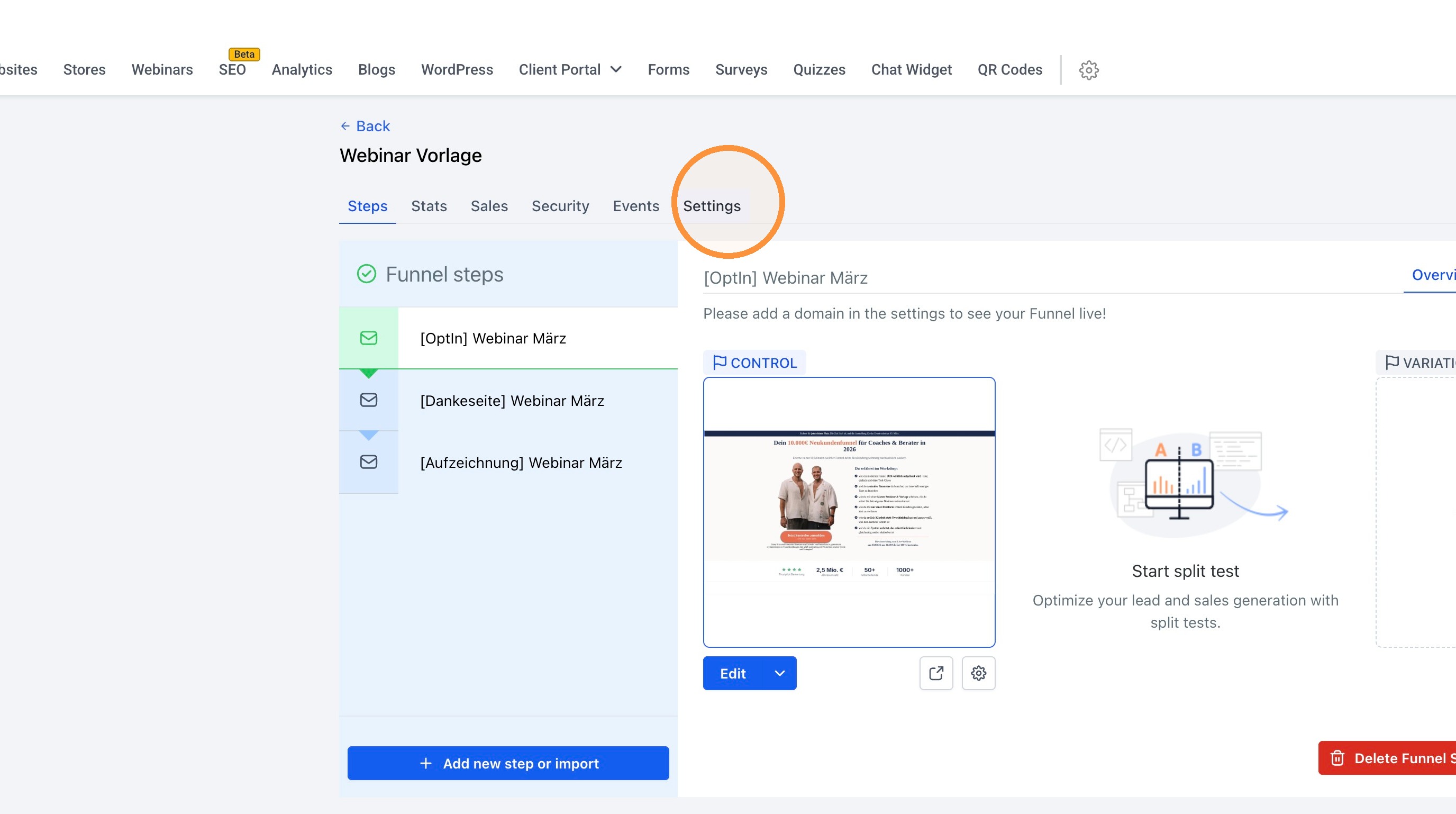Open Analytics in the top navigation

point(302,69)
